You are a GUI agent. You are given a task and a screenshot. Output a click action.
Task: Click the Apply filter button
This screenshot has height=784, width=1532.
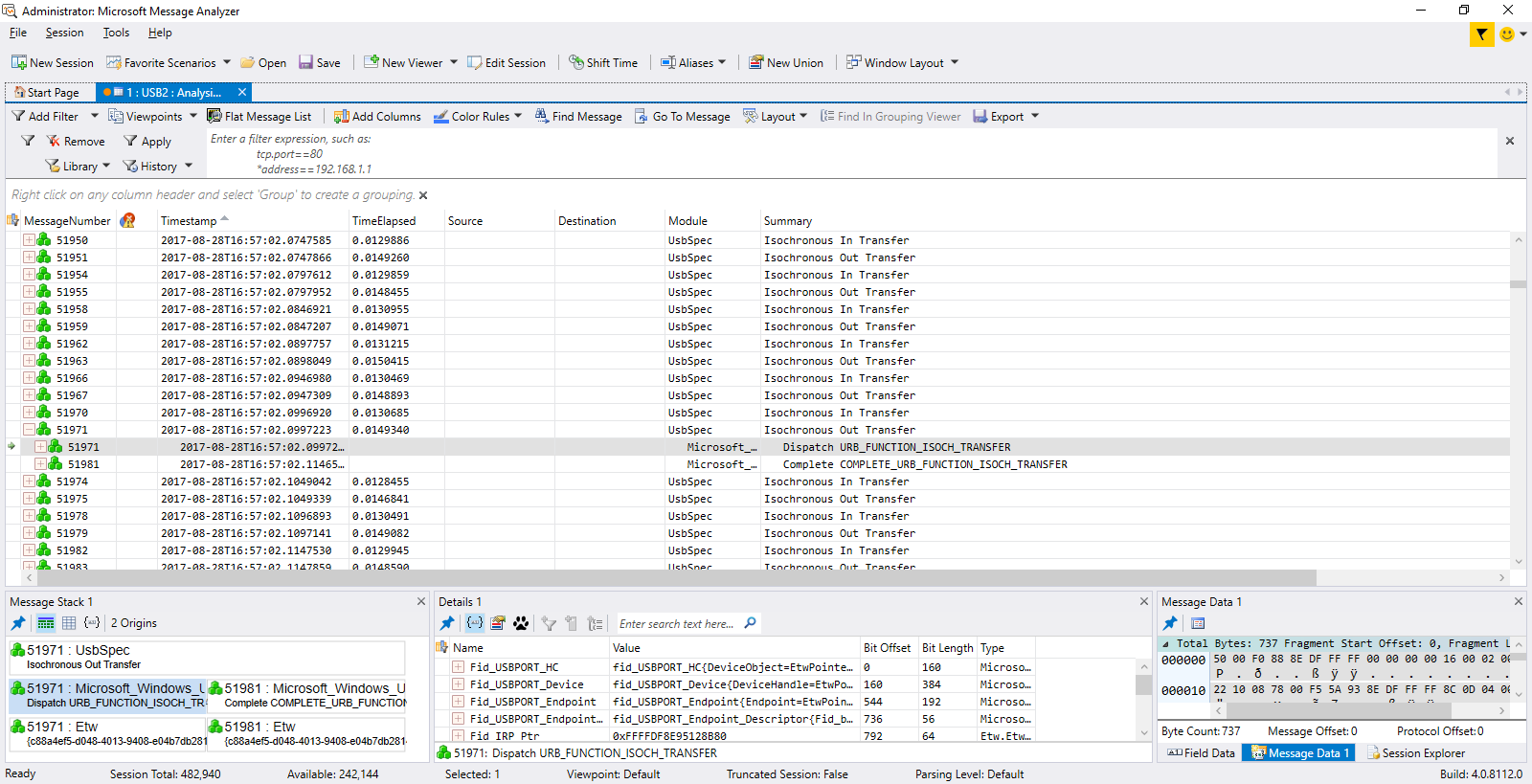coord(147,141)
